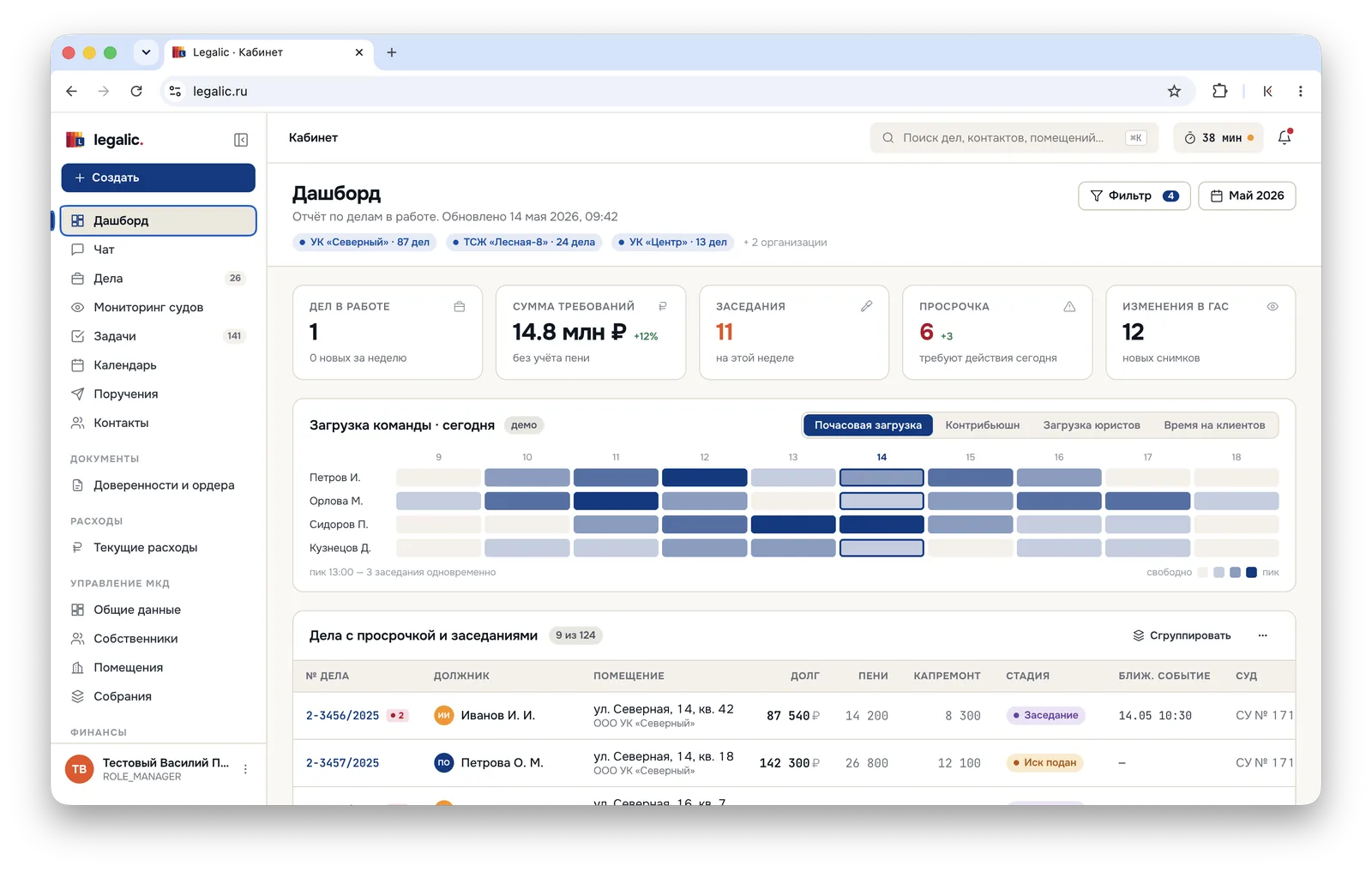Toggle УК «Центр» organization chip

click(673, 243)
